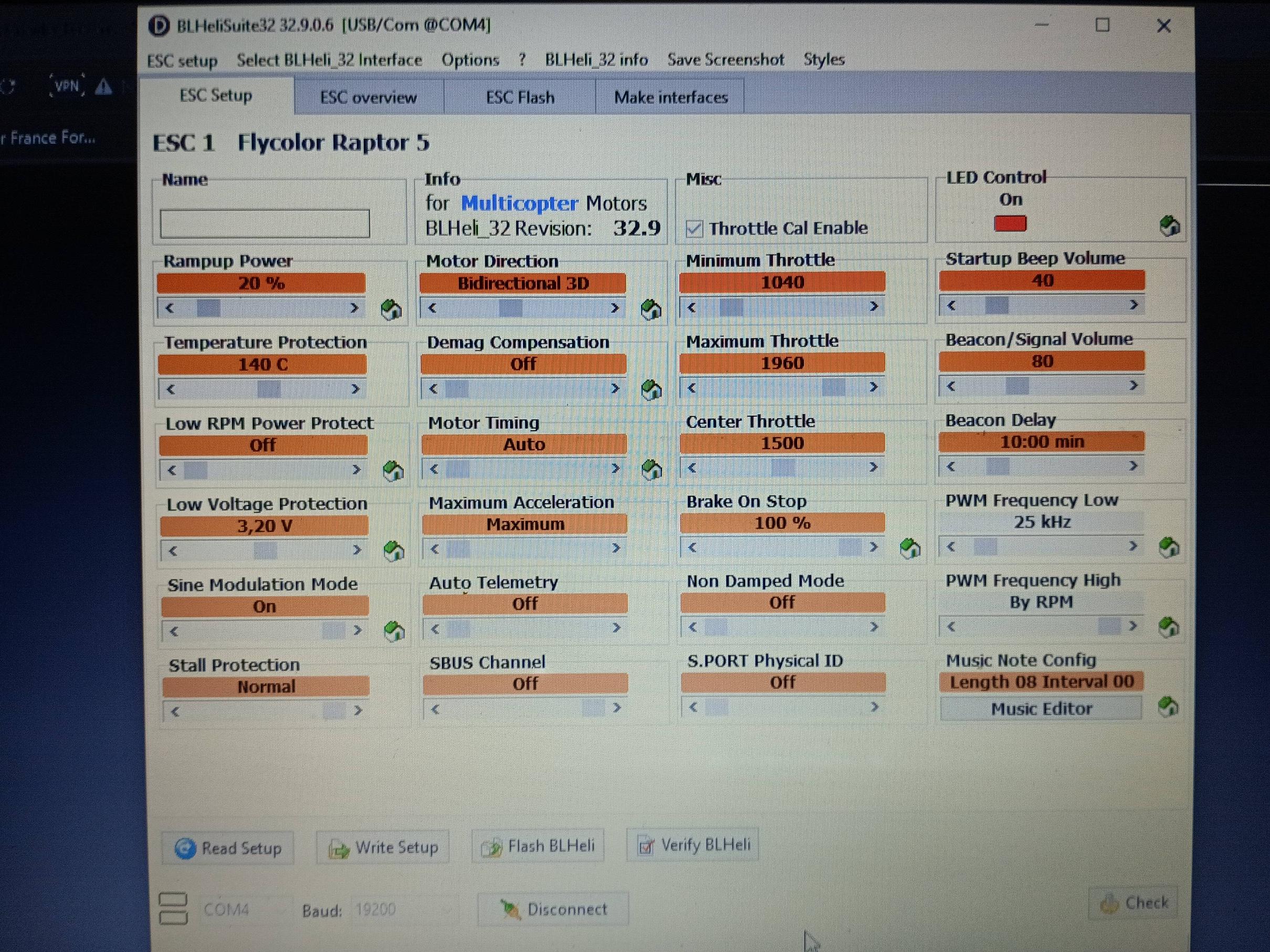Click the Read Setup button
The height and width of the screenshot is (952, 1270).
[228, 848]
